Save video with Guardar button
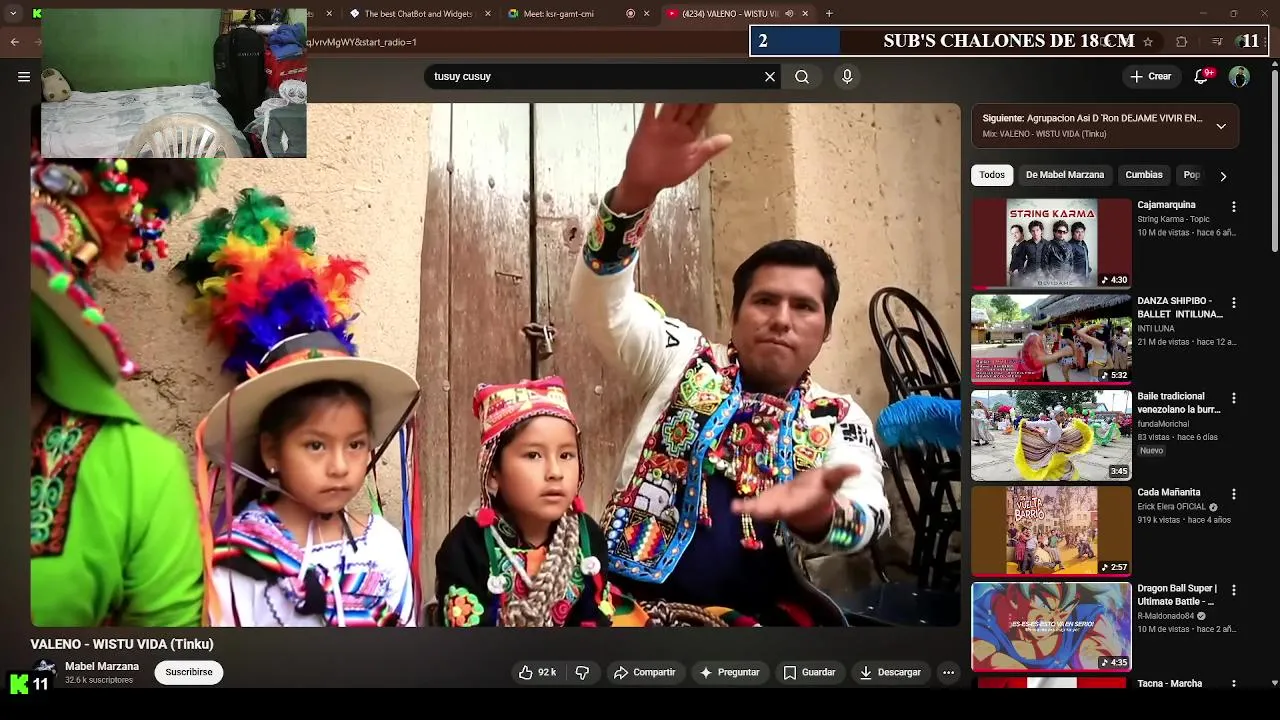Viewport: 1280px width, 720px height. 809,673
